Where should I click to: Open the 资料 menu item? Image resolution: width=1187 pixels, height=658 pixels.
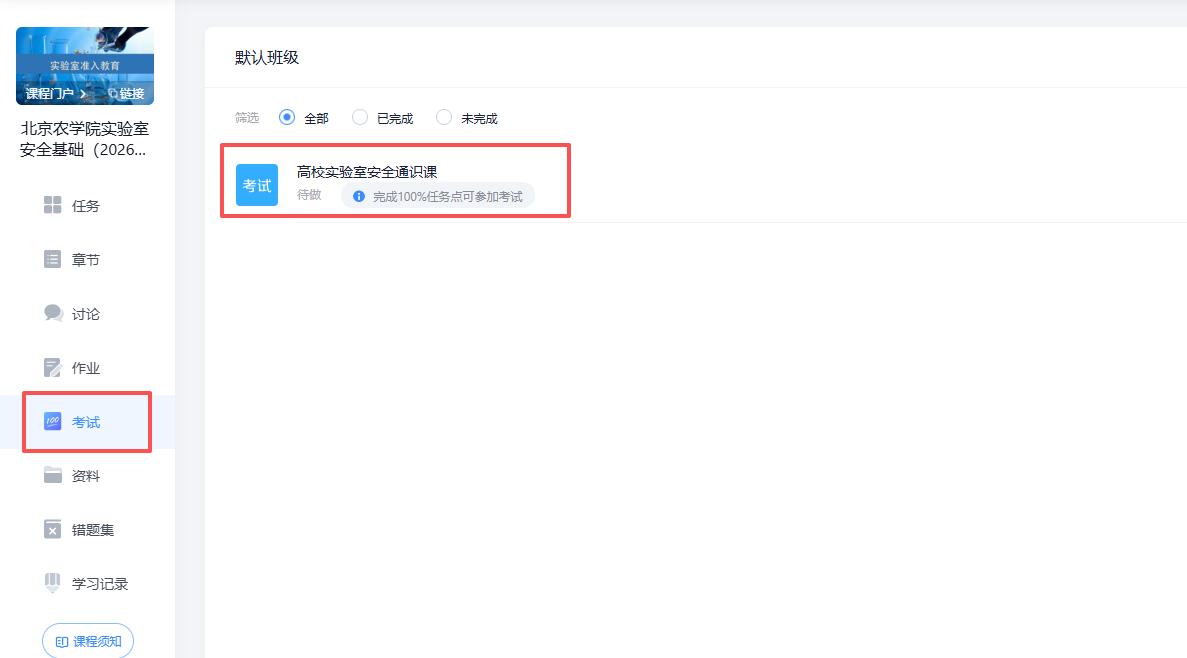[x=86, y=476]
